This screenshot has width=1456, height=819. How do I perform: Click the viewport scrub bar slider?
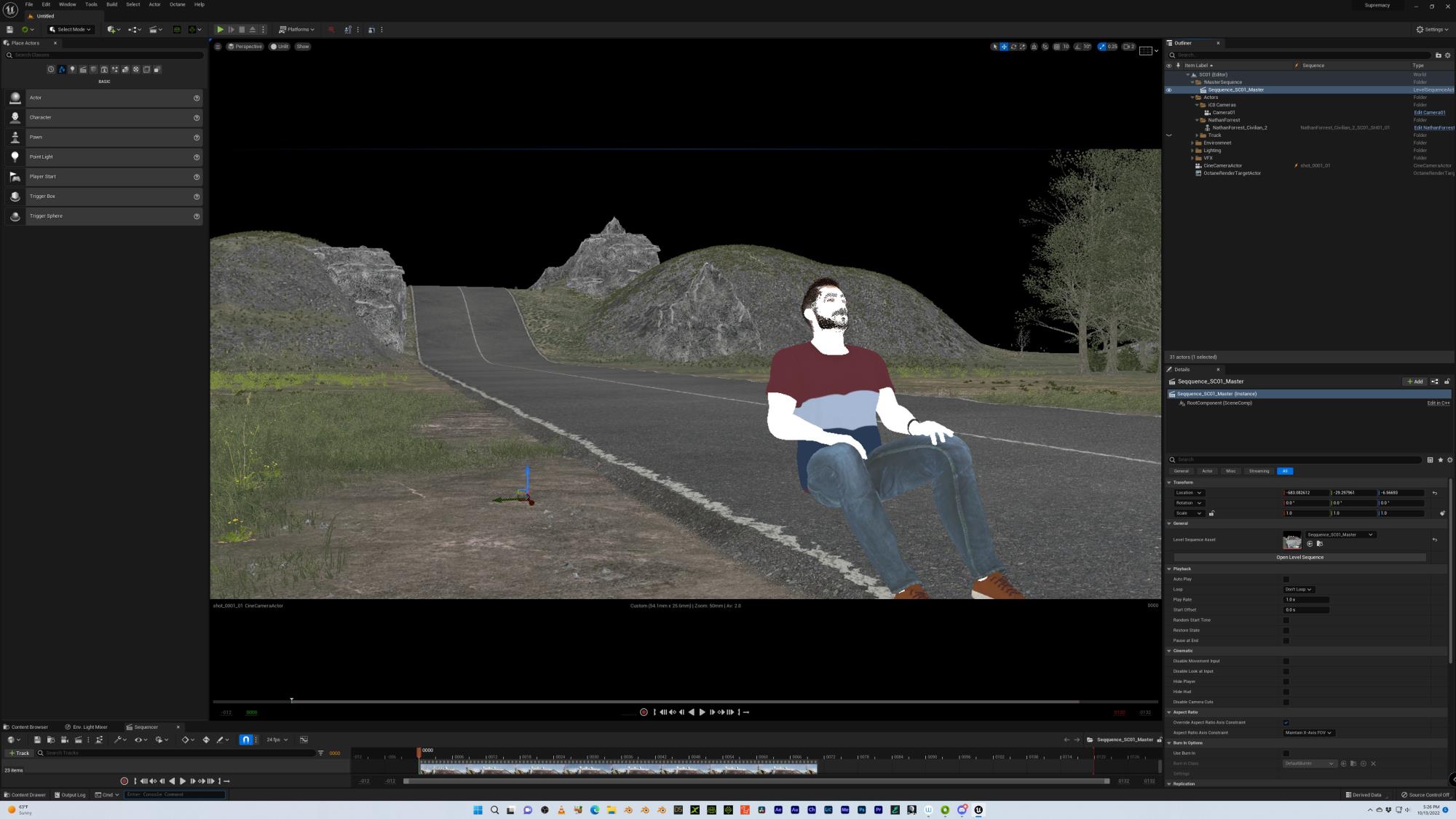coord(291,701)
